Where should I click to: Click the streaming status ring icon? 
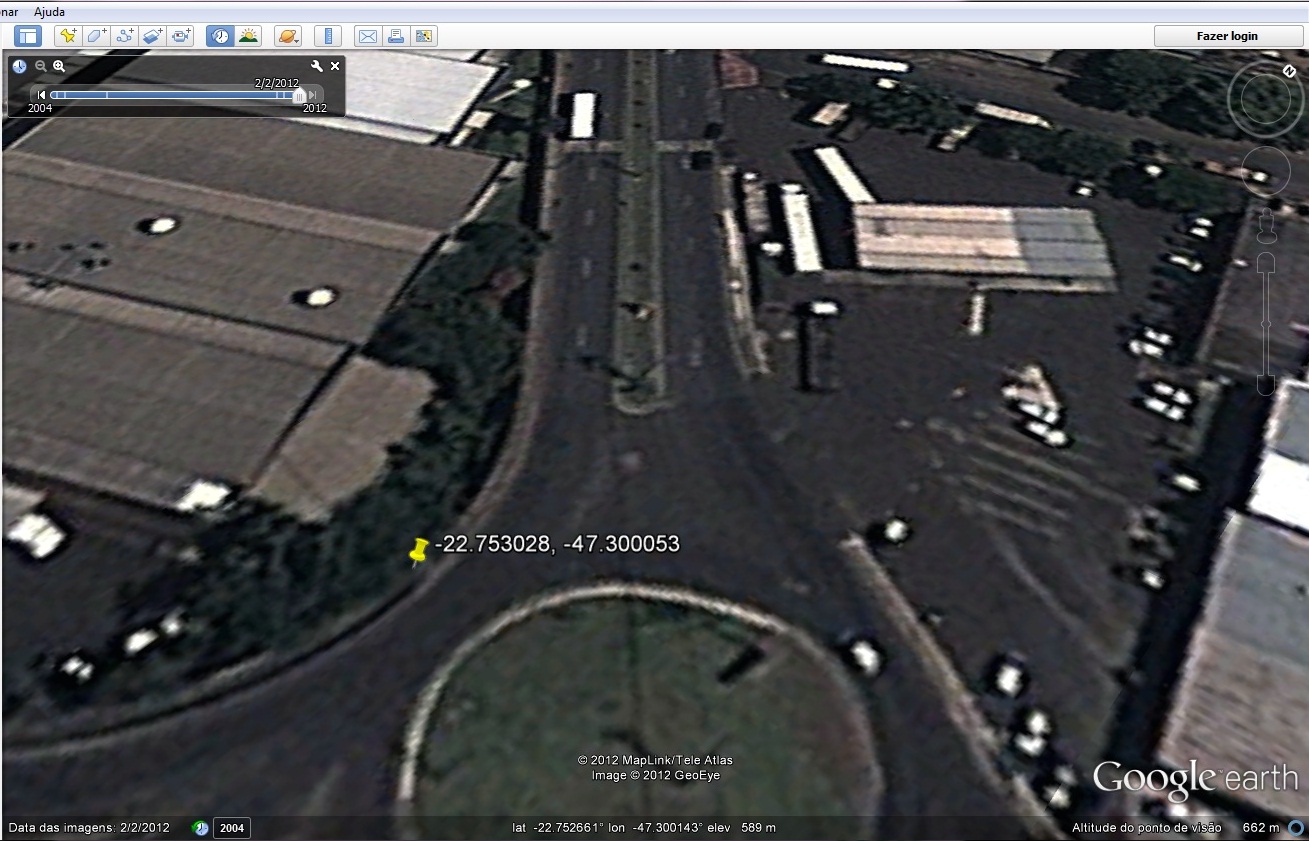(x=1296, y=828)
